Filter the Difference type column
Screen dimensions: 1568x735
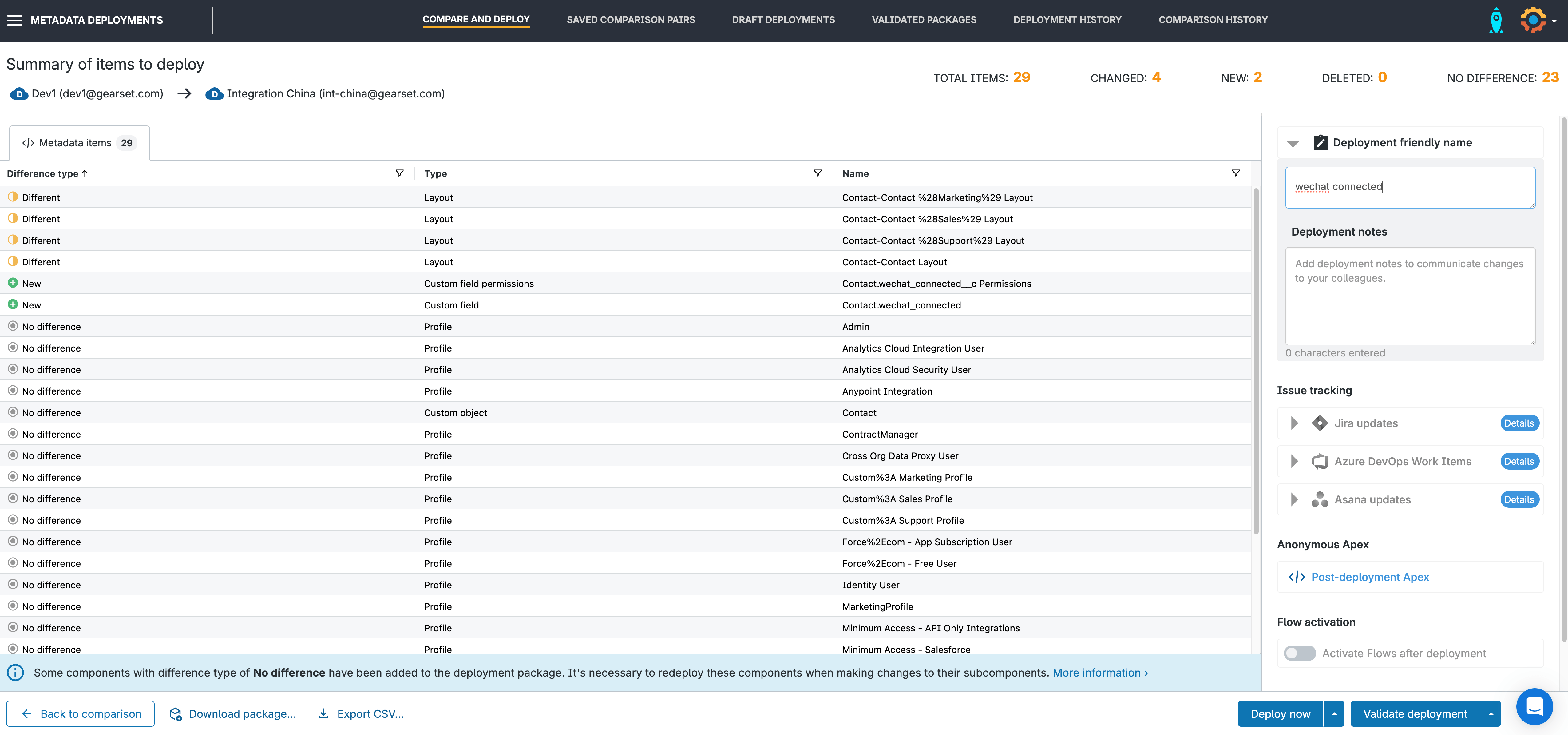coord(399,173)
